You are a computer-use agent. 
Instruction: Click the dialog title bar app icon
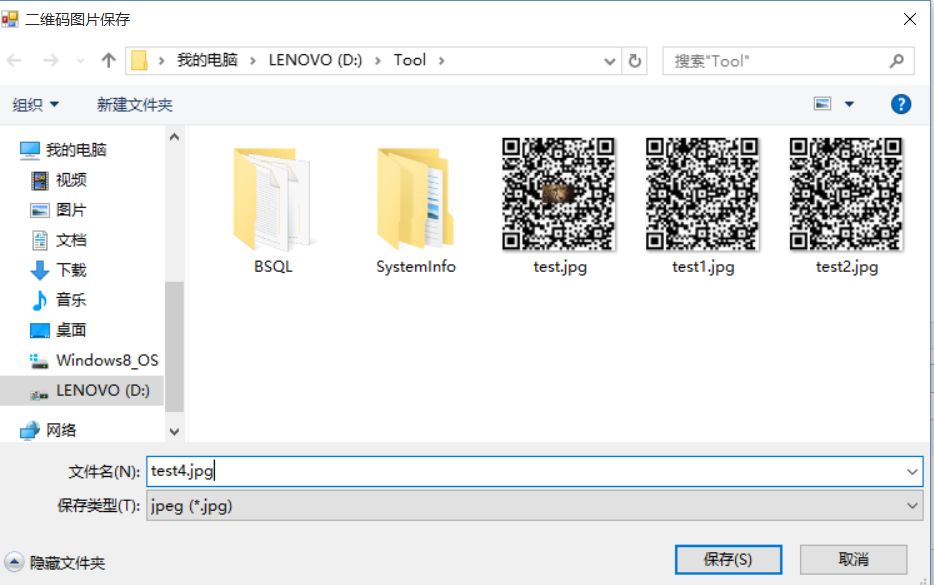click(10, 19)
